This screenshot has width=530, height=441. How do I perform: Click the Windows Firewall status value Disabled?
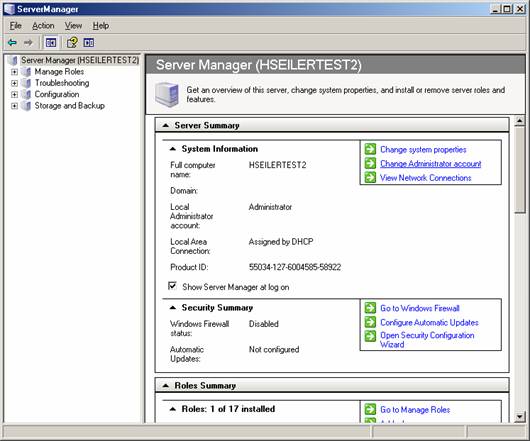pos(264,324)
